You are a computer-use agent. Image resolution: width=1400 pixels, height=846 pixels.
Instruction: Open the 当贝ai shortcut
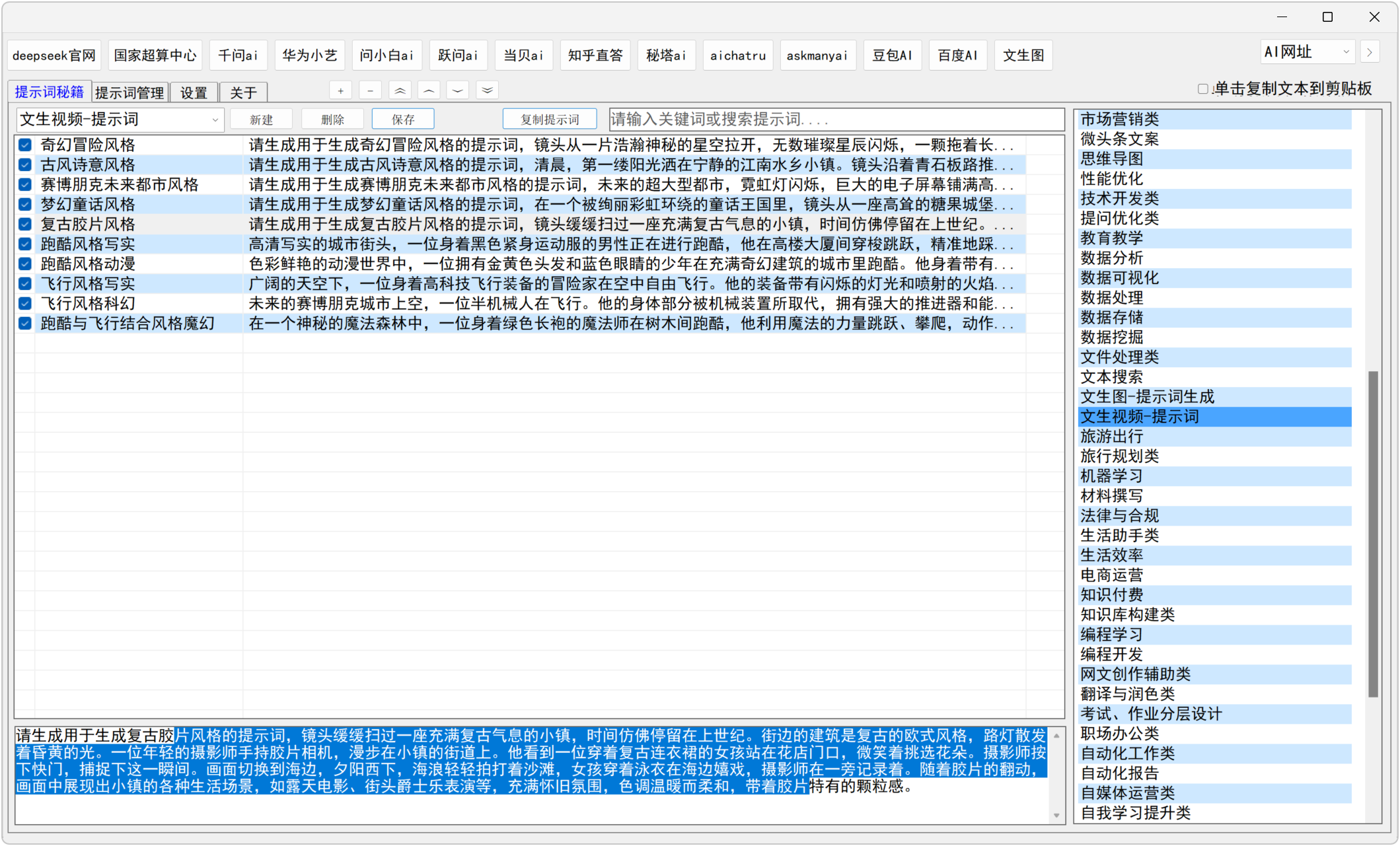(523, 55)
